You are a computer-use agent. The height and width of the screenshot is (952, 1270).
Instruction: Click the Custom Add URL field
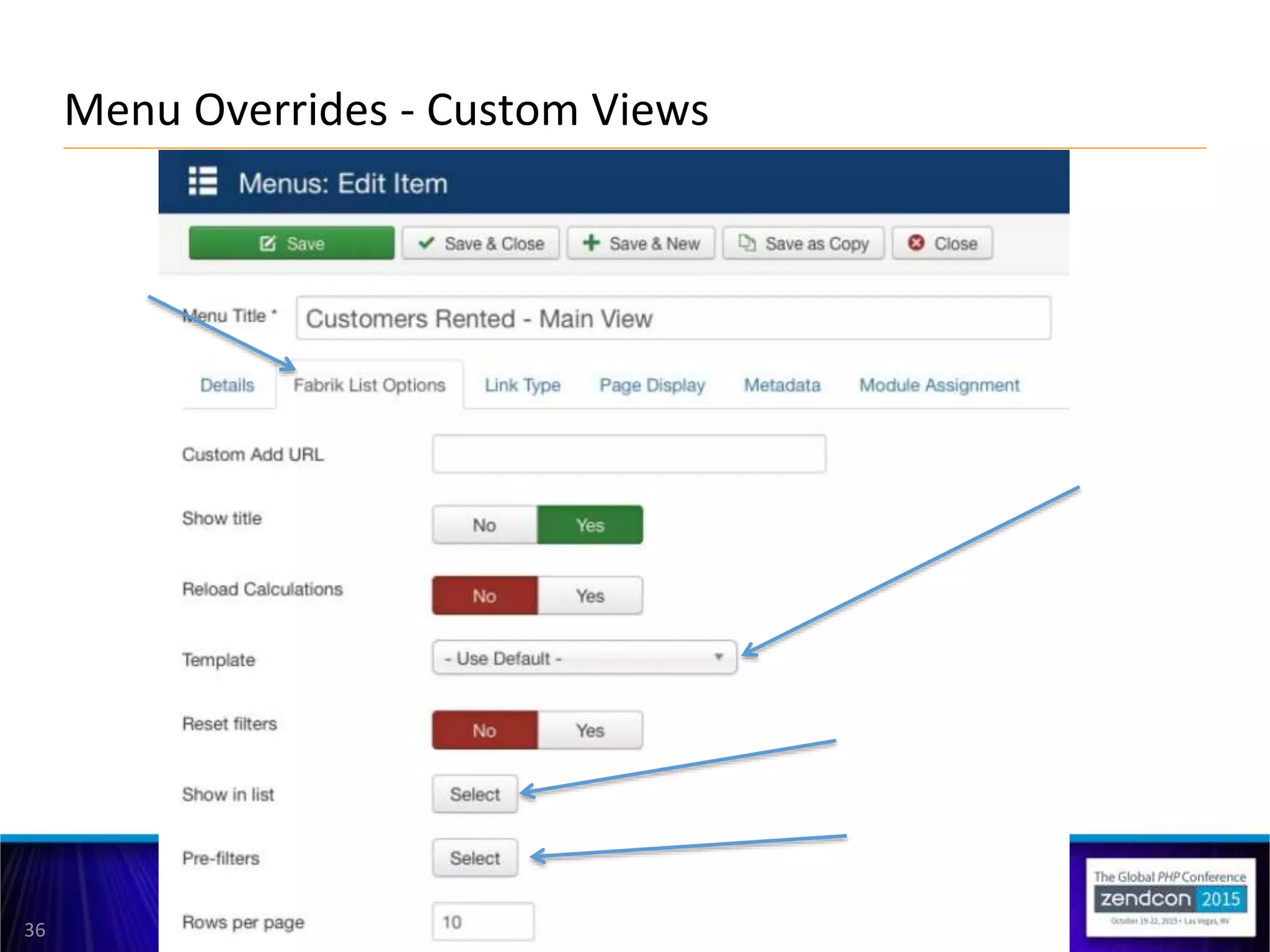629,454
